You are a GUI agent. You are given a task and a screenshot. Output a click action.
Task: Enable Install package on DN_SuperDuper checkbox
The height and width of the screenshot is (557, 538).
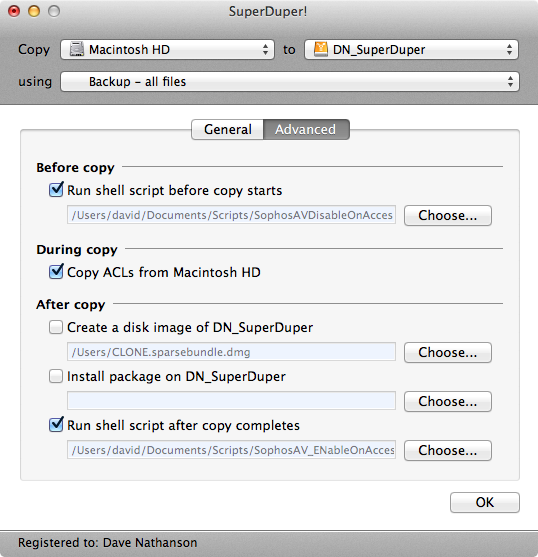[56, 376]
